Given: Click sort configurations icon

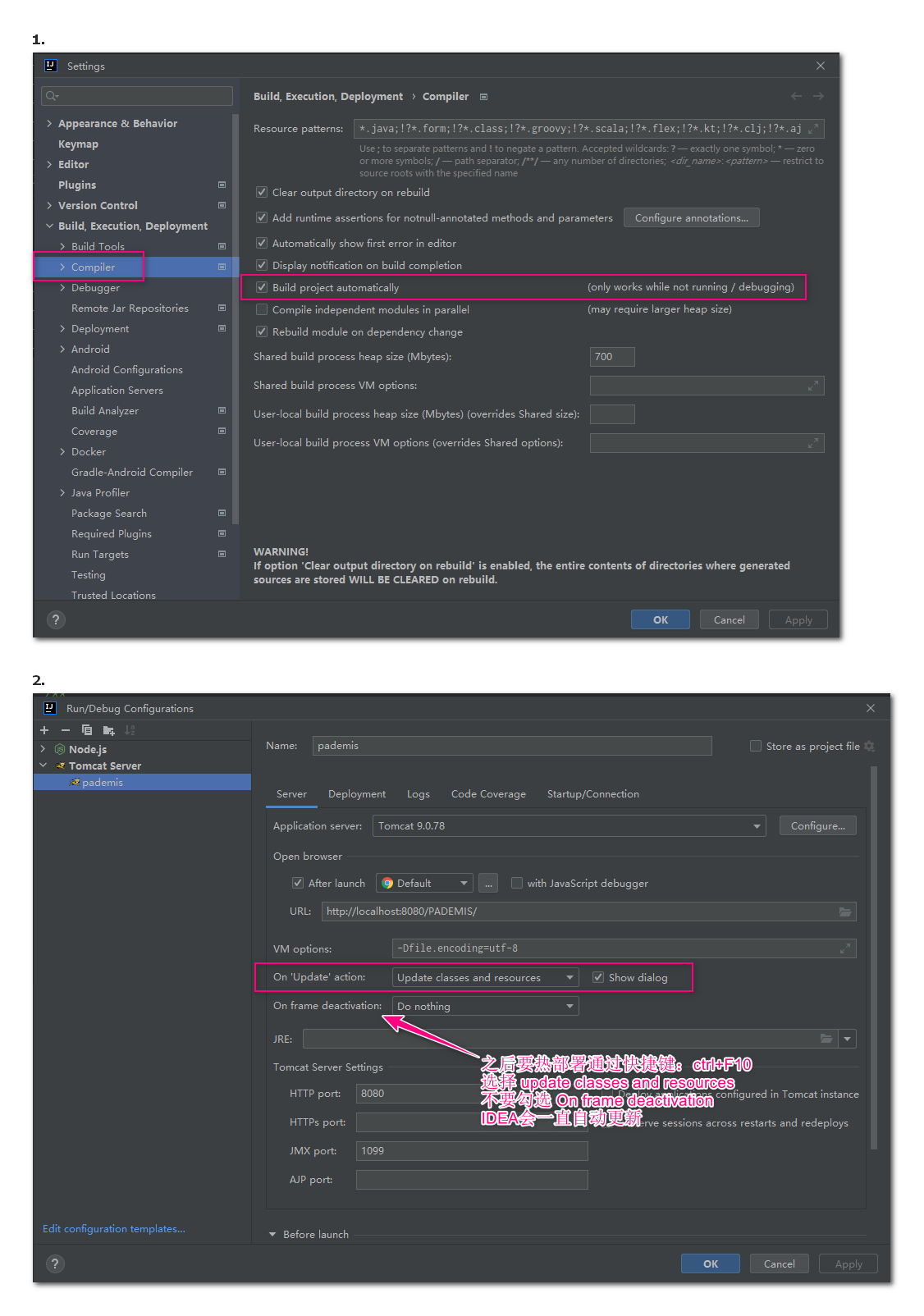Looking at the screenshot, I should (x=130, y=730).
